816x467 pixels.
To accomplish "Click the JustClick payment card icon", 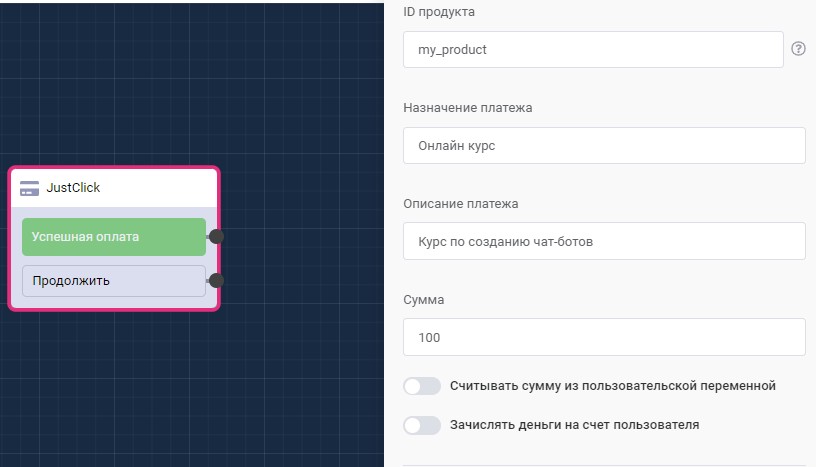I will click(29, 188).
